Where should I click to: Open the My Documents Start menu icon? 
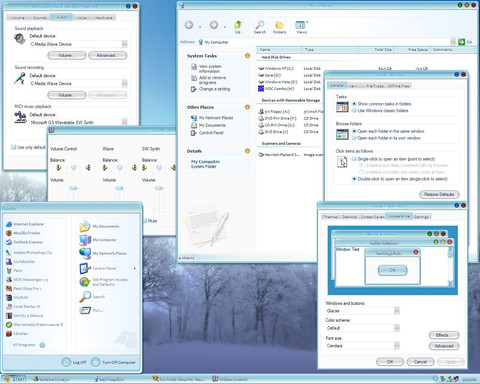[85, 226]
